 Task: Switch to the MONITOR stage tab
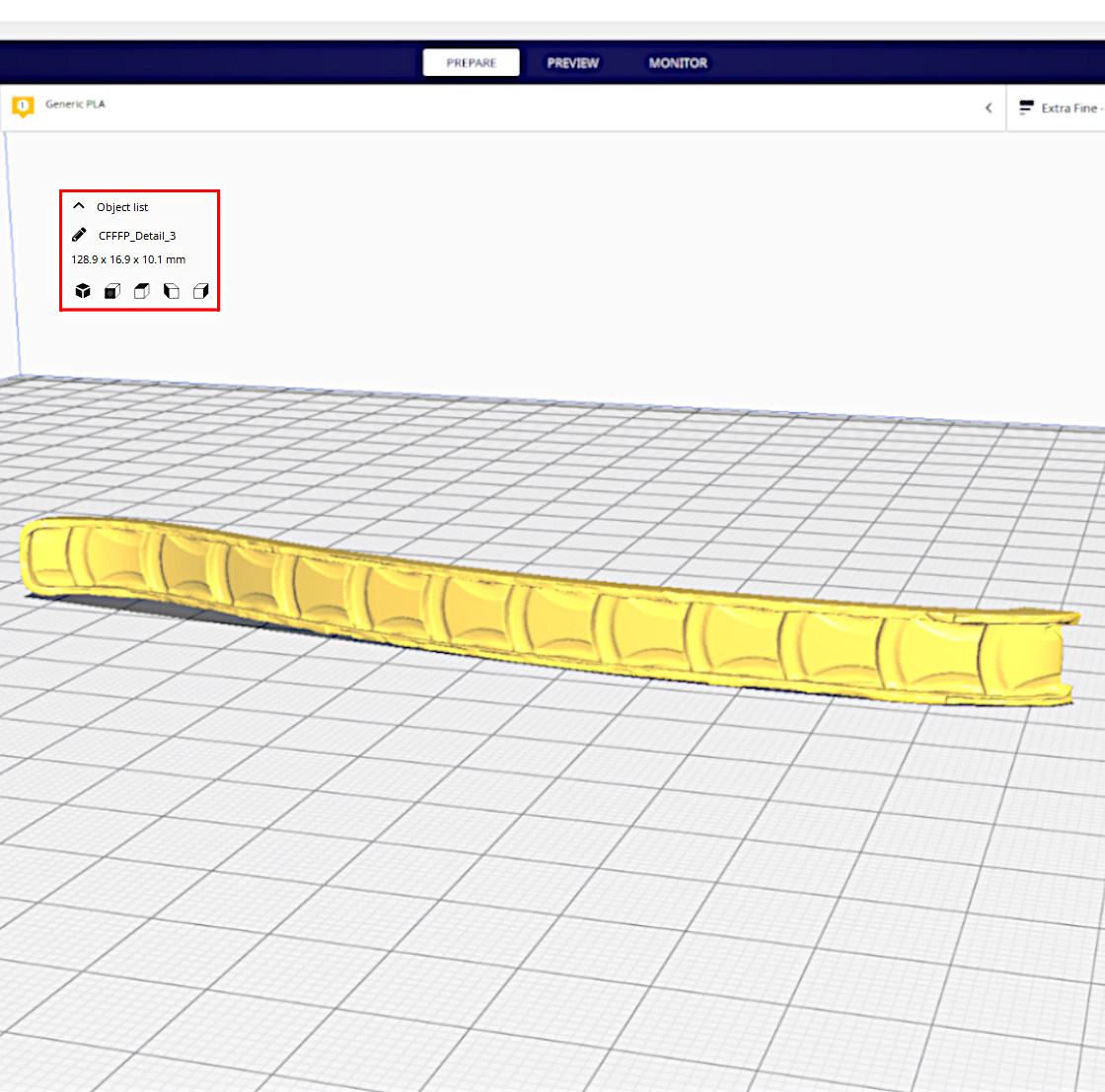tap(678, 63)
